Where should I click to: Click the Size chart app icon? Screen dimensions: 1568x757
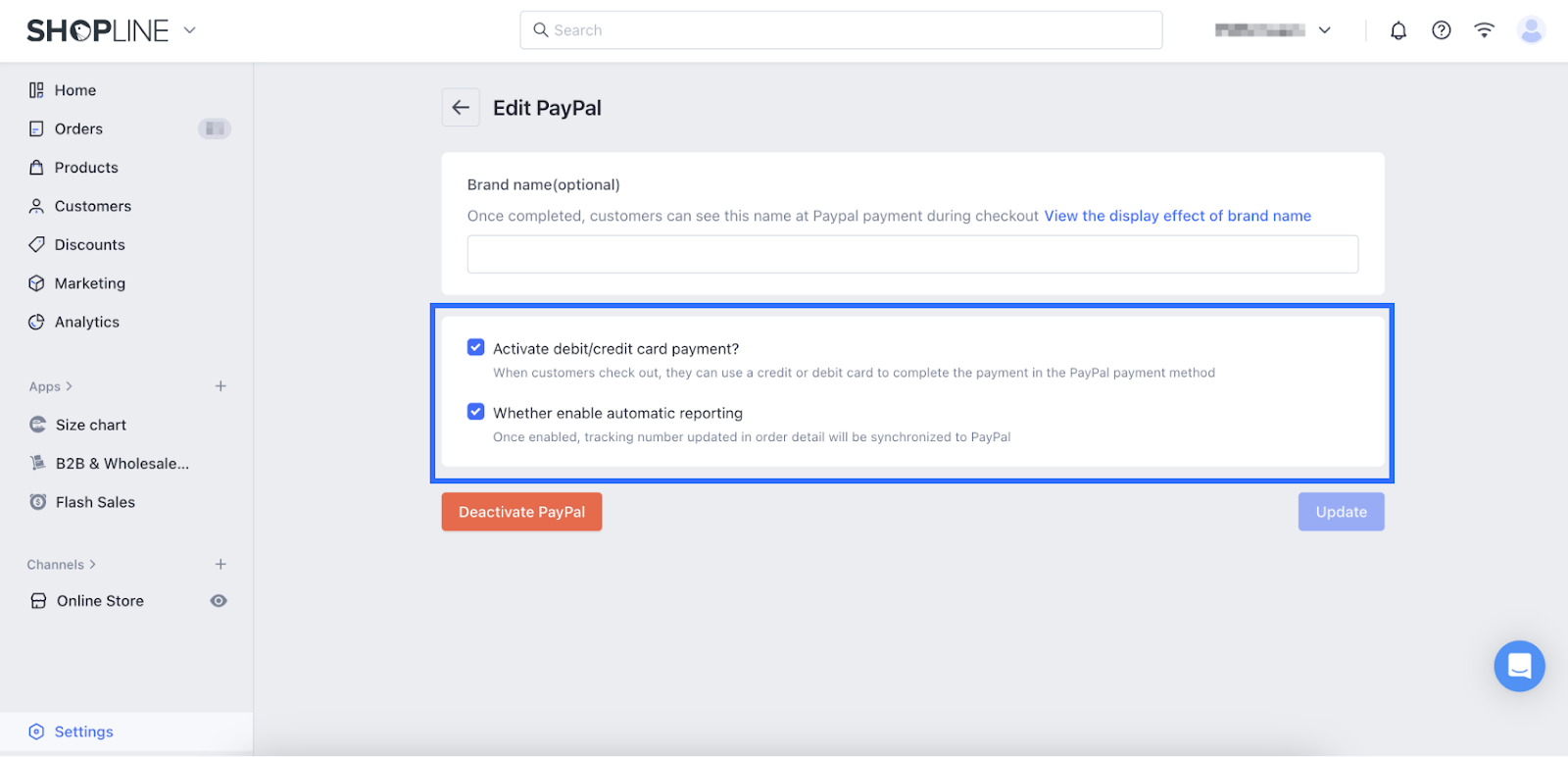click(37, 425)
